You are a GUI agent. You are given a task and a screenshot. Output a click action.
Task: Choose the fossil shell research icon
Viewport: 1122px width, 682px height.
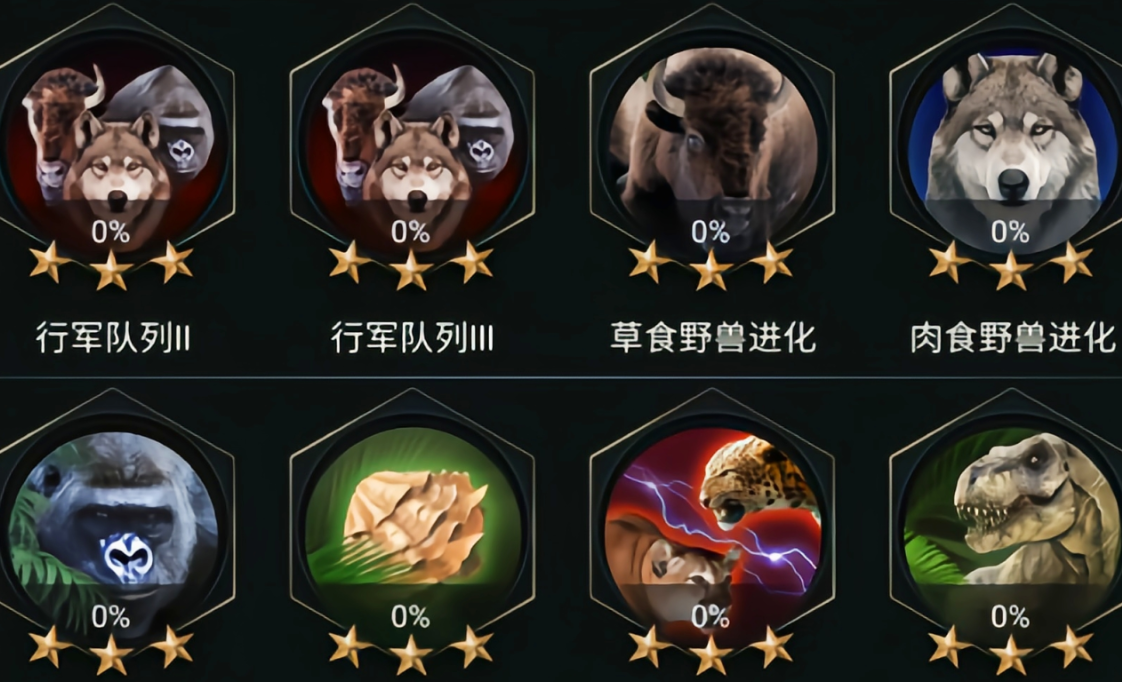pyautogui.click(x=412, y=532)
